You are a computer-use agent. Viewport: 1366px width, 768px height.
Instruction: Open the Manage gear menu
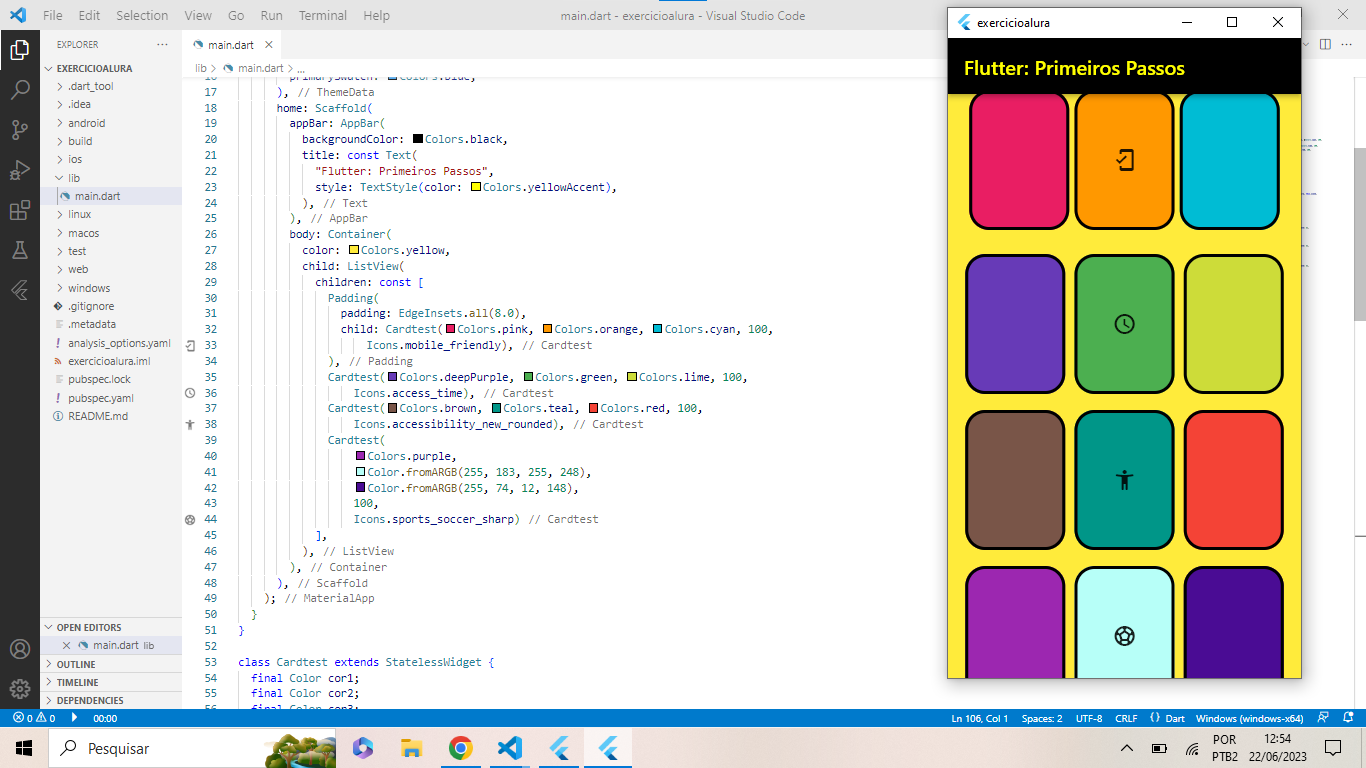point(20,689)
